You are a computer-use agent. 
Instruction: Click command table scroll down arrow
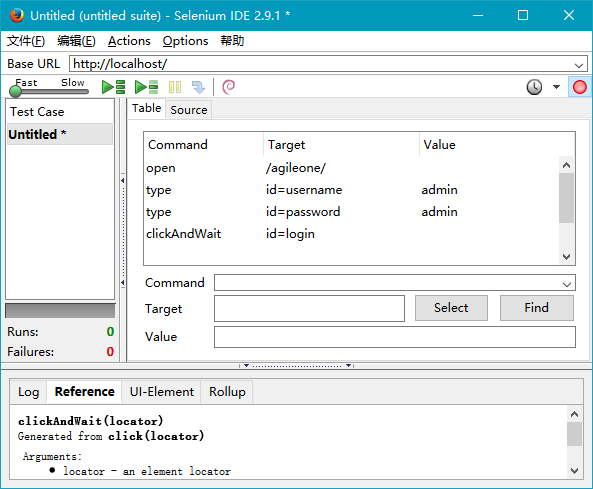pos(566,257)
